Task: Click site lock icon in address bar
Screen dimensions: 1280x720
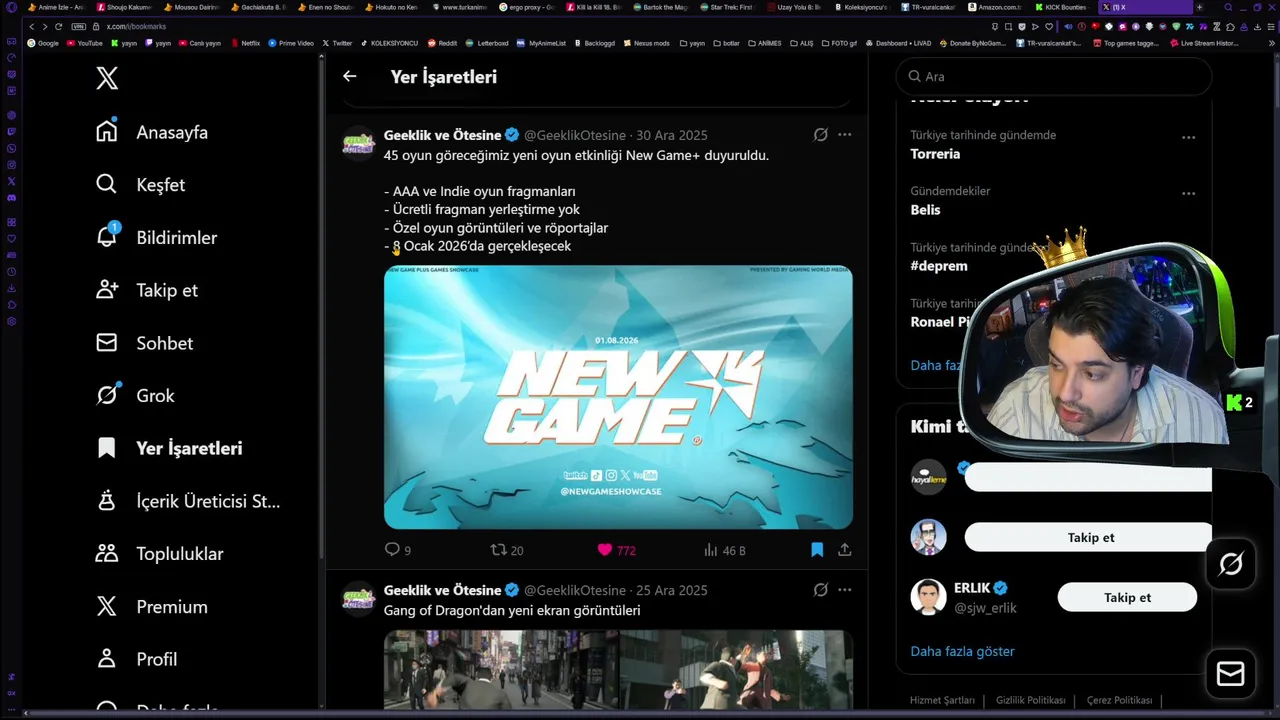Action: (96, 26)
